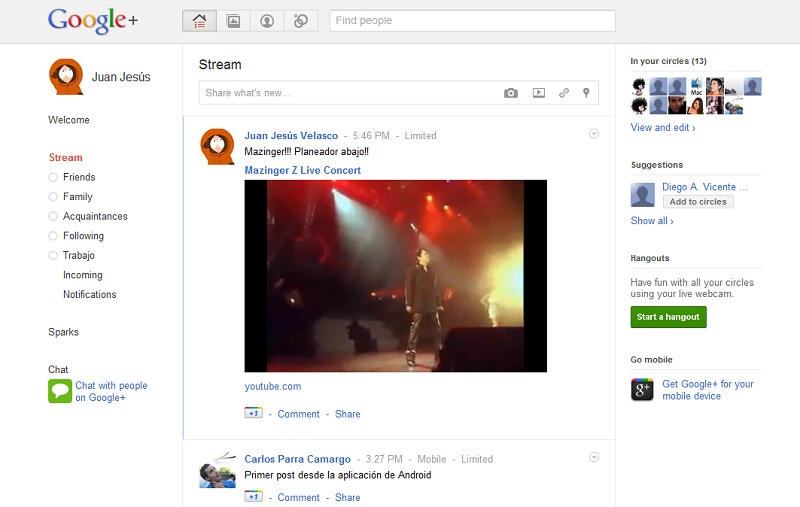This screenshot has height=507, width=800.
Task: Add your location with the pin icon
Action: point(586,93)
